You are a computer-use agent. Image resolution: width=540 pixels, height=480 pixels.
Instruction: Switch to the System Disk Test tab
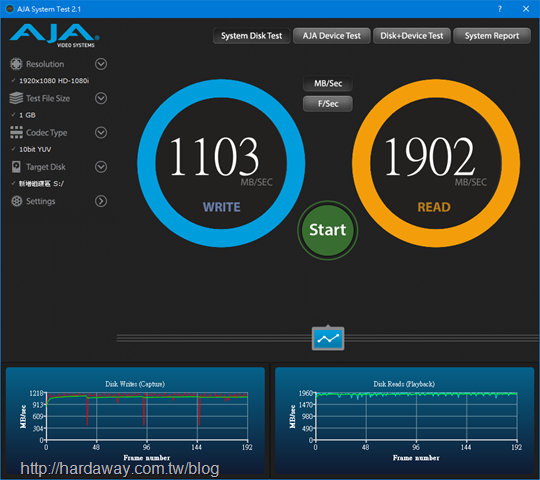(x=251, y=36)
